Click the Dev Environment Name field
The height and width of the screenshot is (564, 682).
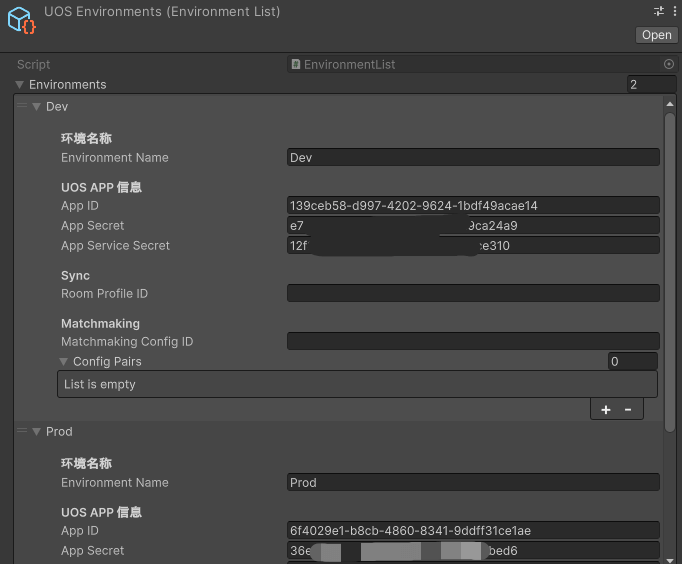472,157
